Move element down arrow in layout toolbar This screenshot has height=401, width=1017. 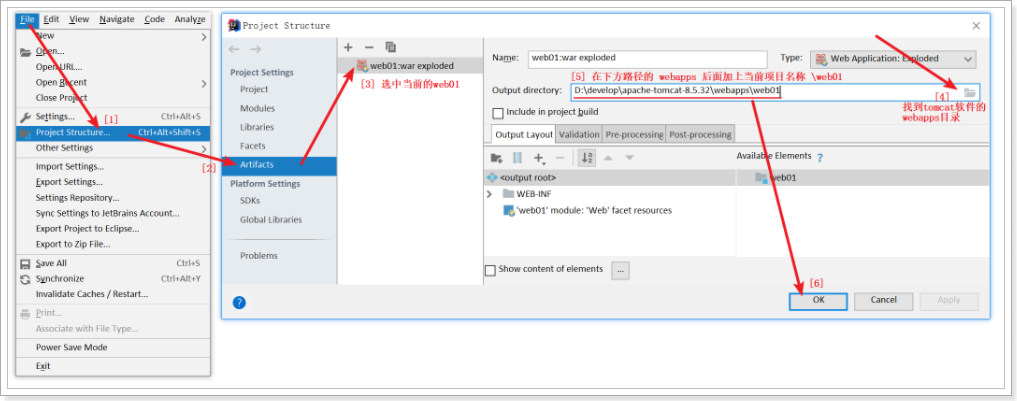[629, 158]
